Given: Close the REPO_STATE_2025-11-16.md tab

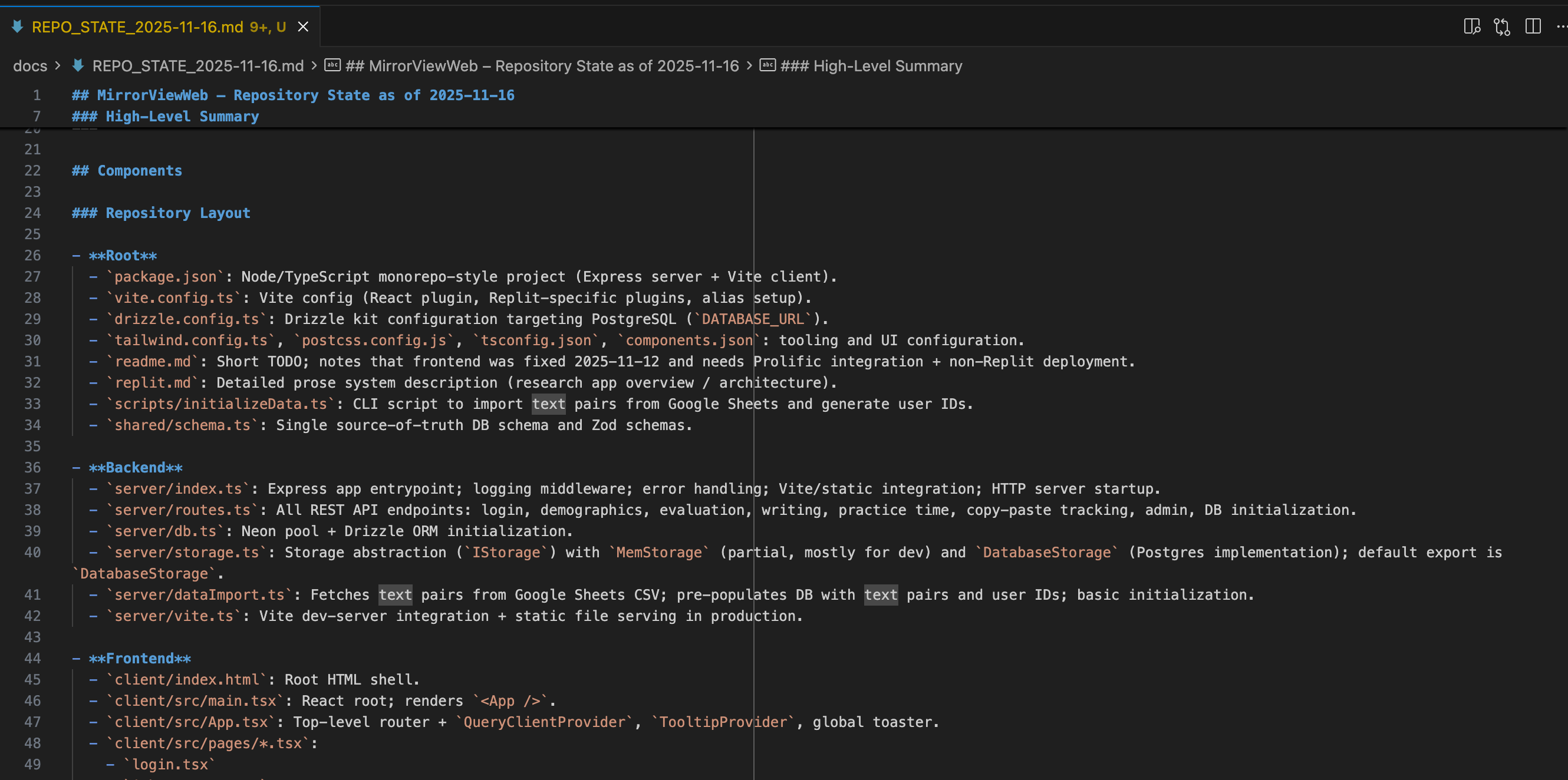Looking at the screenshot, I should pos(302,27).
